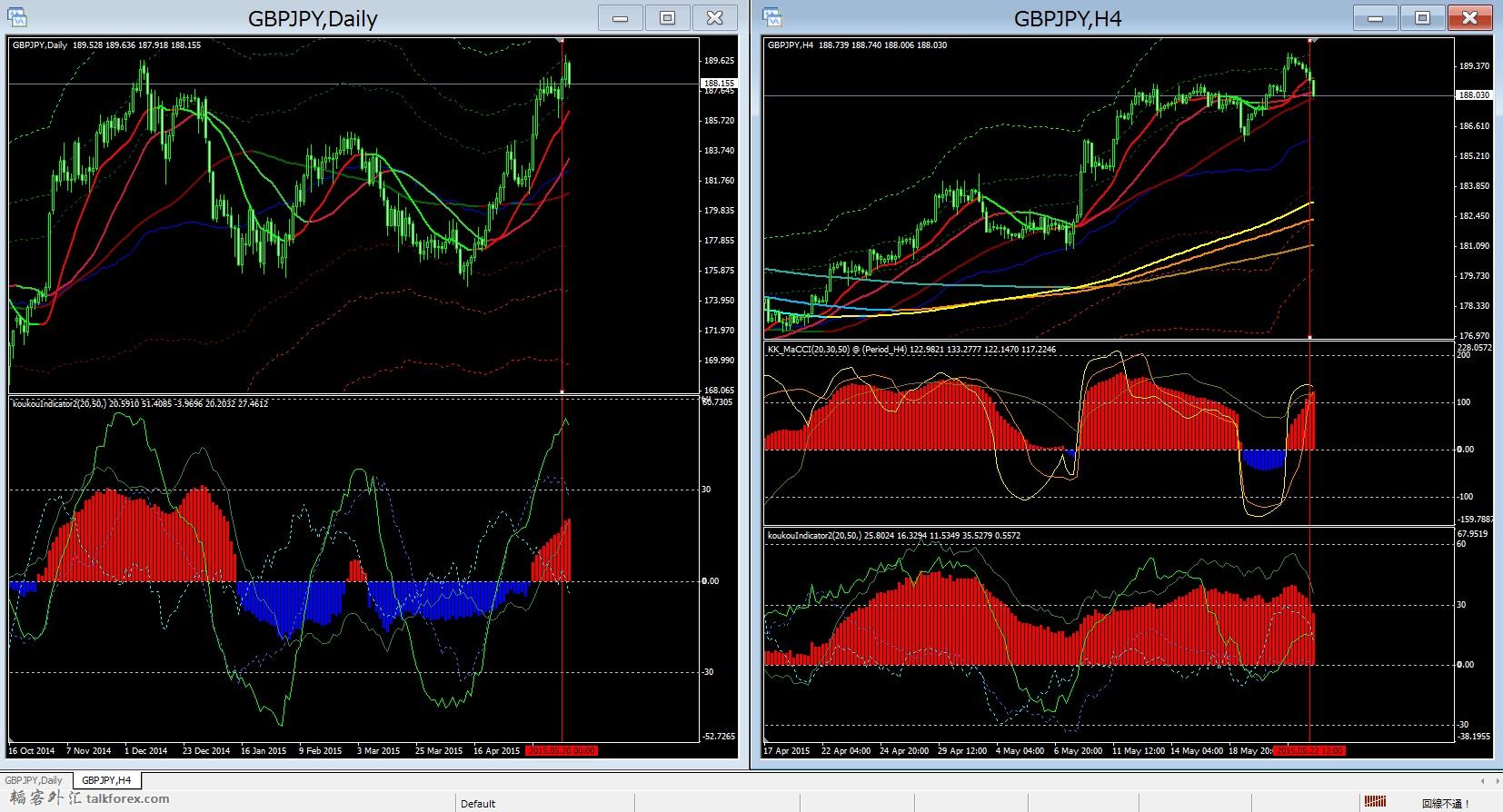Open the GBPJPY,H4 window system menu icon
The image size is (1503, 812).
click(771, 17)
